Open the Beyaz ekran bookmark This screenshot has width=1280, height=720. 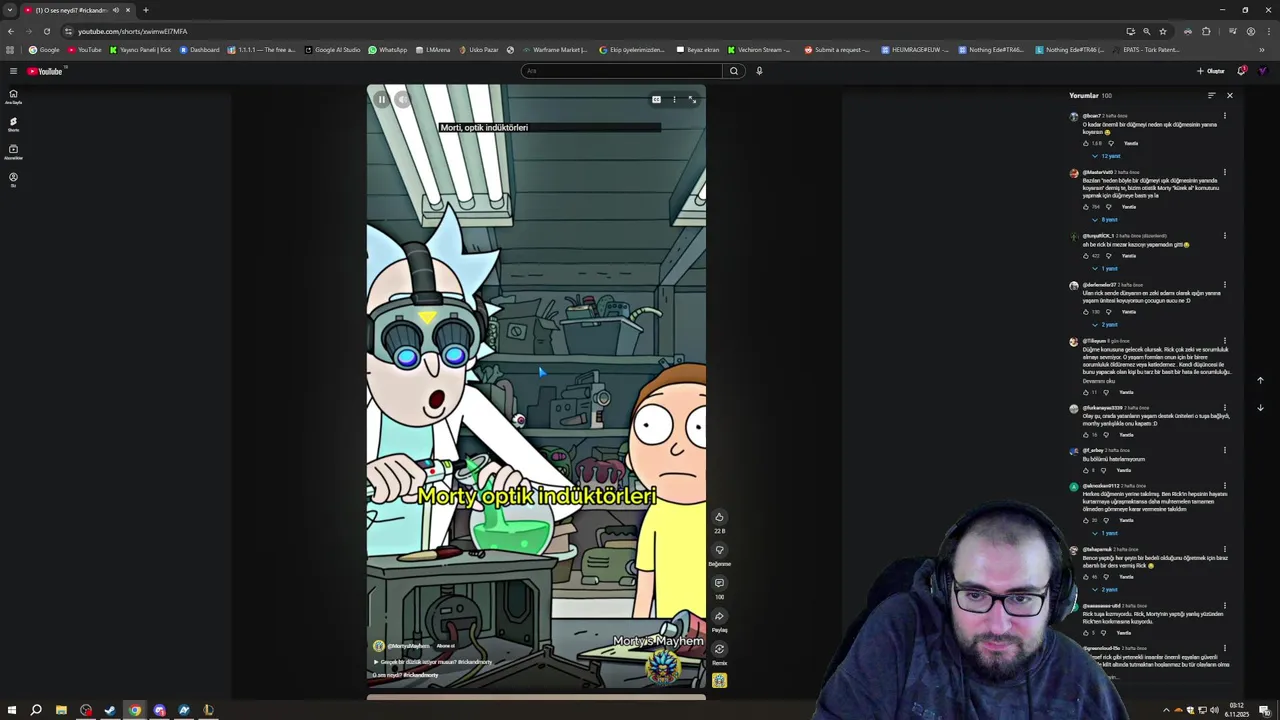point(698,50)
